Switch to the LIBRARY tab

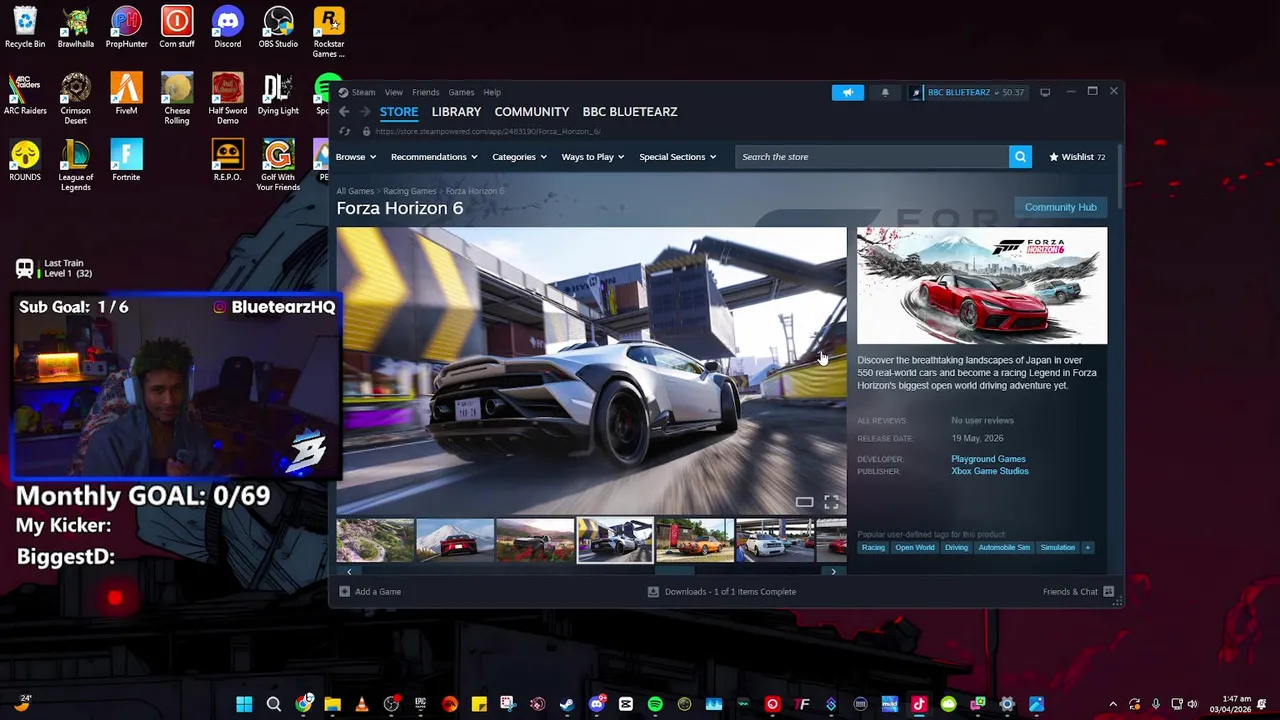(456, 112)
